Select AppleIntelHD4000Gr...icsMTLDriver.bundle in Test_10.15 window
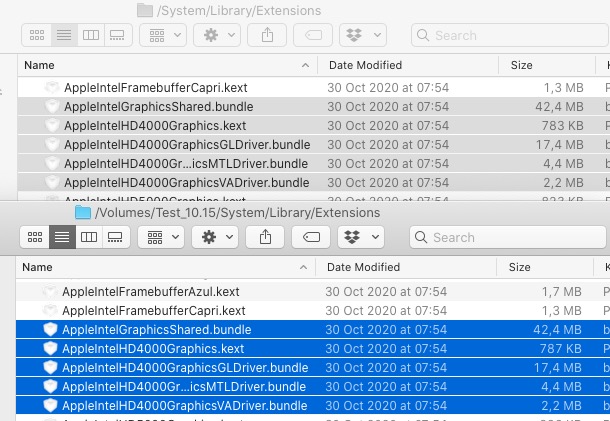This screenshot has width=610, height=421. point(313,387)
